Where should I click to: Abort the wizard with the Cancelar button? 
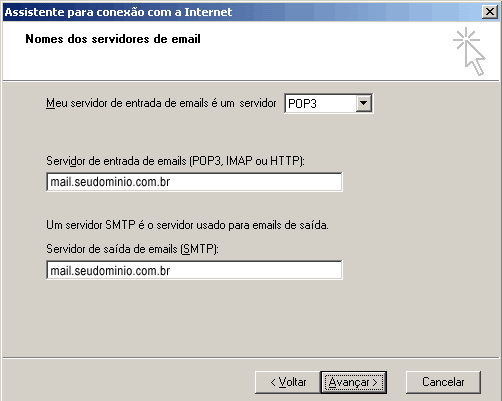click(x=443, y=382)
